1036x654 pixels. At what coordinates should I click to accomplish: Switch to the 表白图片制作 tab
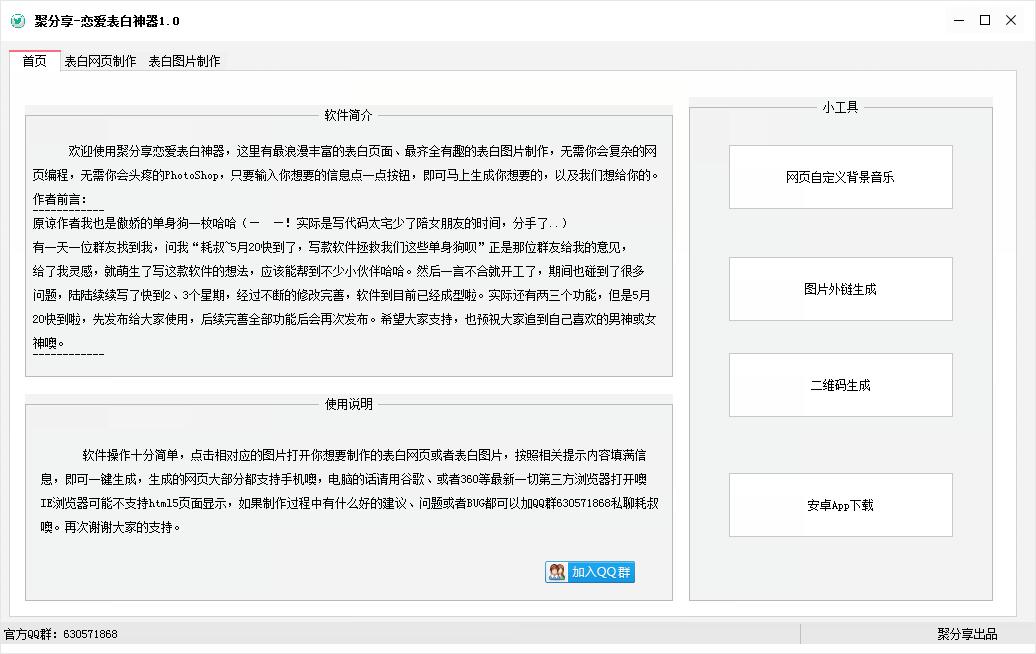[x=185, y=60]
